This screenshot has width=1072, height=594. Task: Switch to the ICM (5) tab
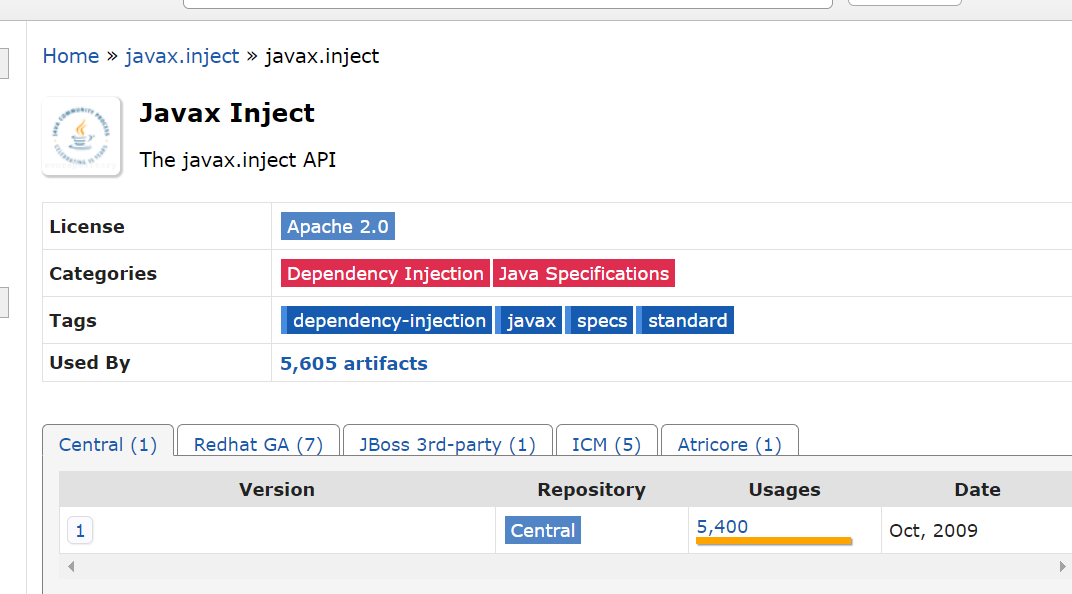point(606,444)
